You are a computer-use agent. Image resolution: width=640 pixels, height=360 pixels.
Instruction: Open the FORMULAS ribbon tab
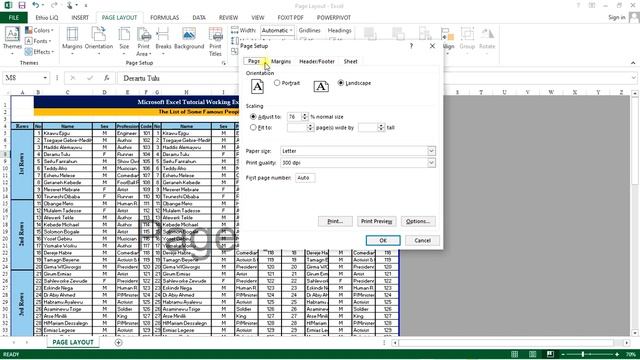click(x=164, y=18)
